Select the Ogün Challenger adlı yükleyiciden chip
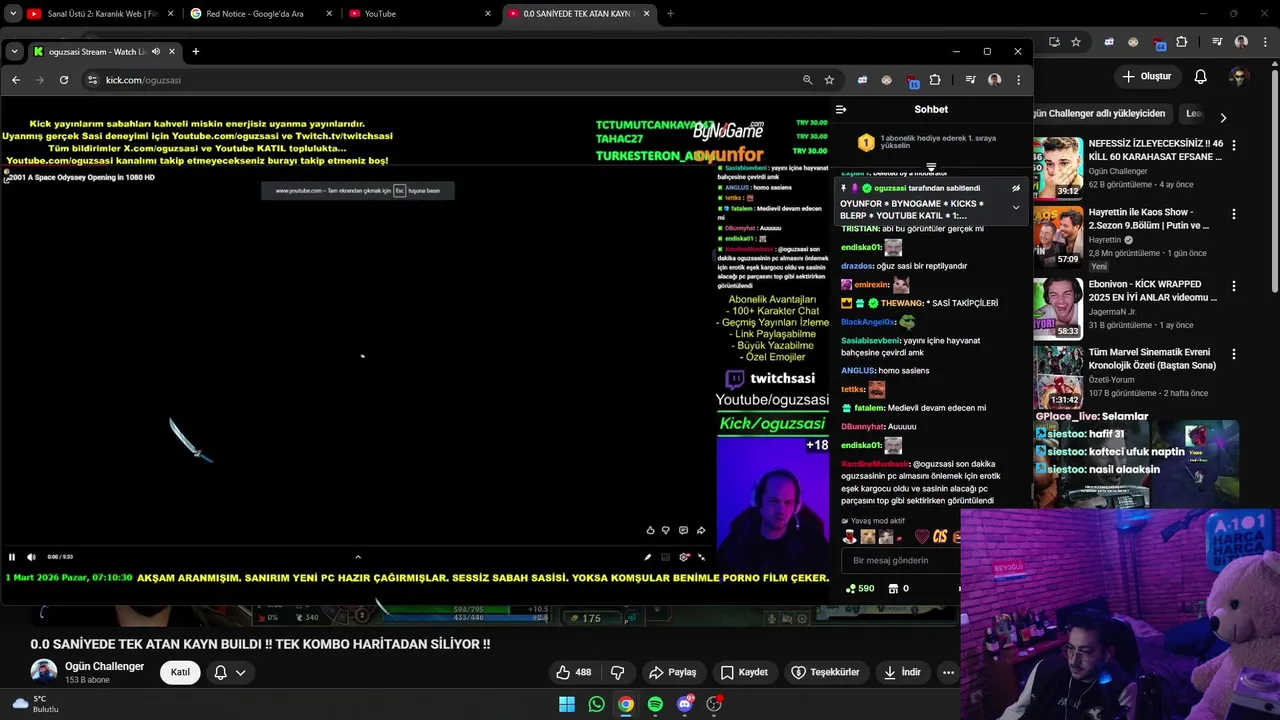The height and width of the screenshot is (720, 1280). 1103,114
